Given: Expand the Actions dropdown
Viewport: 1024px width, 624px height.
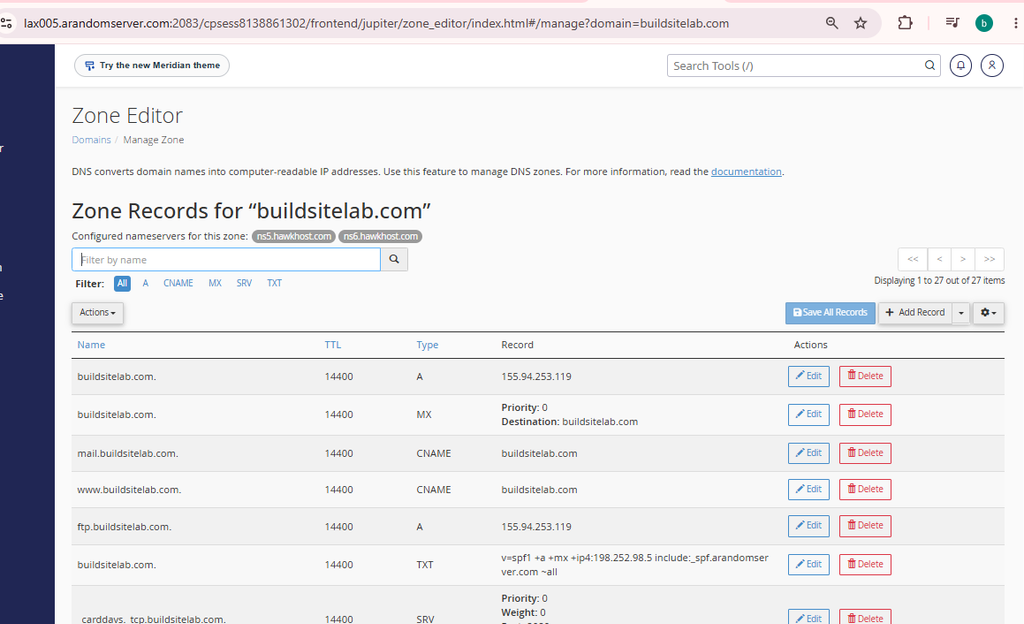Looking at the screenshot, I should [x=97, y=313].
